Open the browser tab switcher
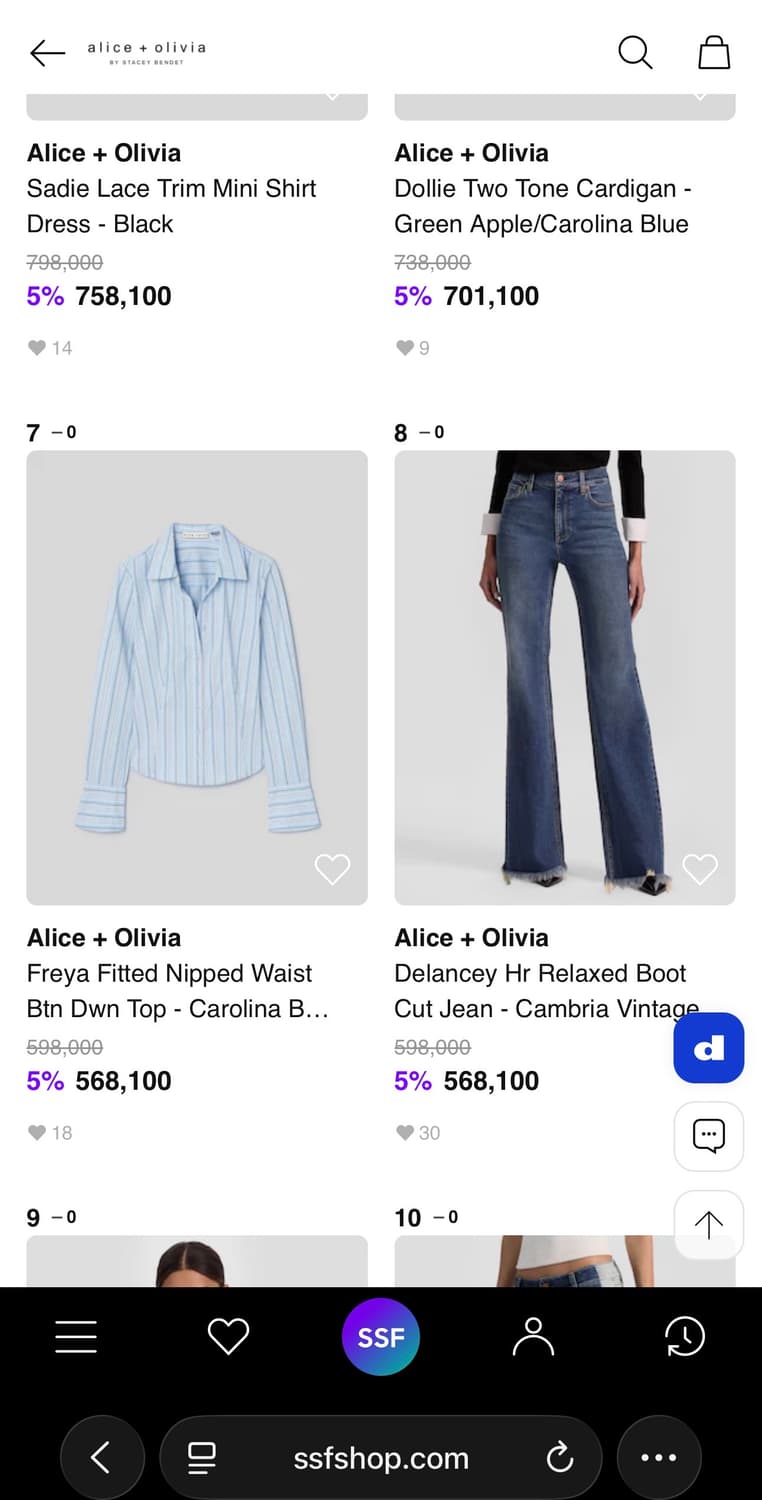The width and height of the screenshot is (762, 1500). click(x=201, y=1457)
